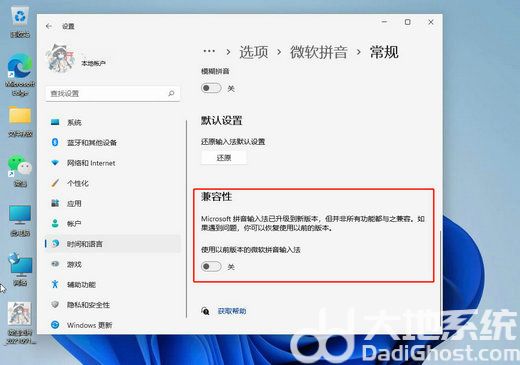Go to 选项 in breadcrumb

tap(253, 52)
